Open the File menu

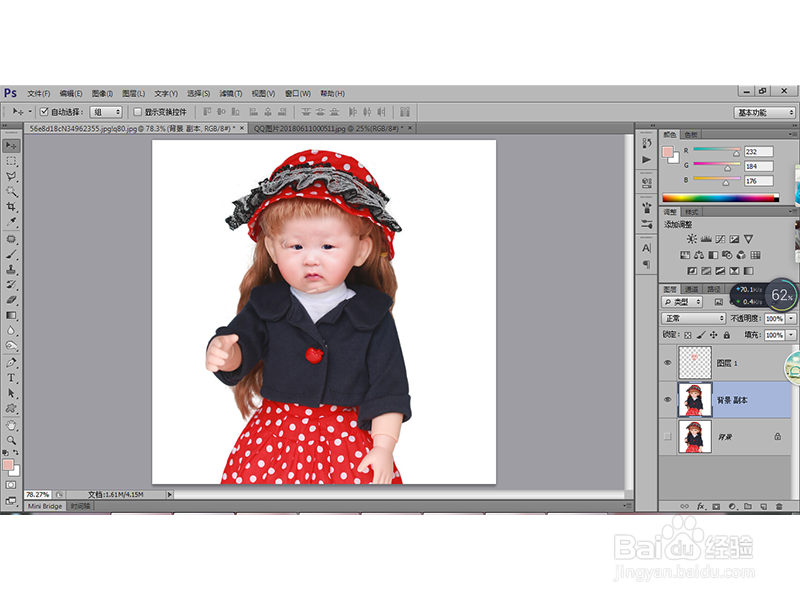[x=39, y=93]
